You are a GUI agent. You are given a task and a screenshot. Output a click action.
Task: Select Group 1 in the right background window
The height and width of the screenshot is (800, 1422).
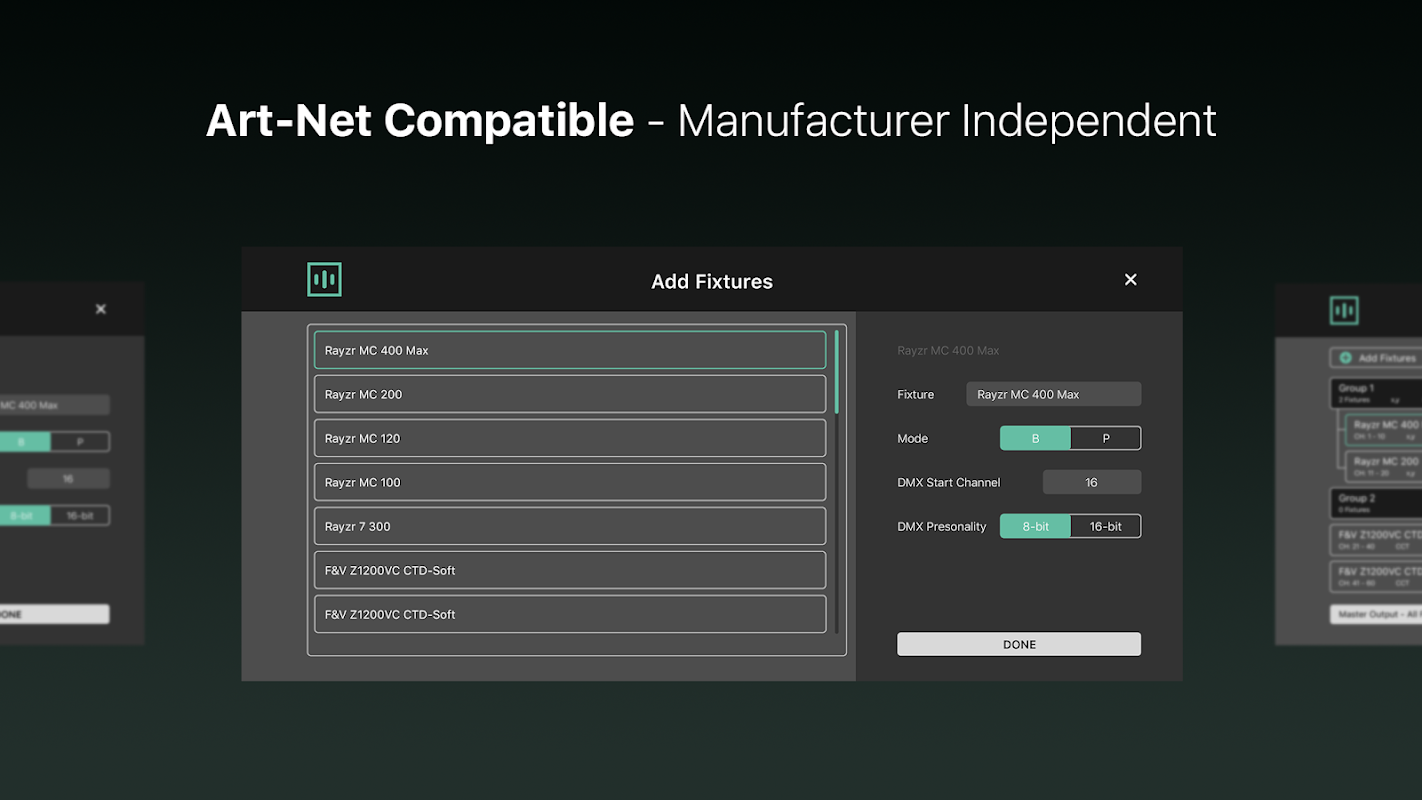pos(1376,393)
